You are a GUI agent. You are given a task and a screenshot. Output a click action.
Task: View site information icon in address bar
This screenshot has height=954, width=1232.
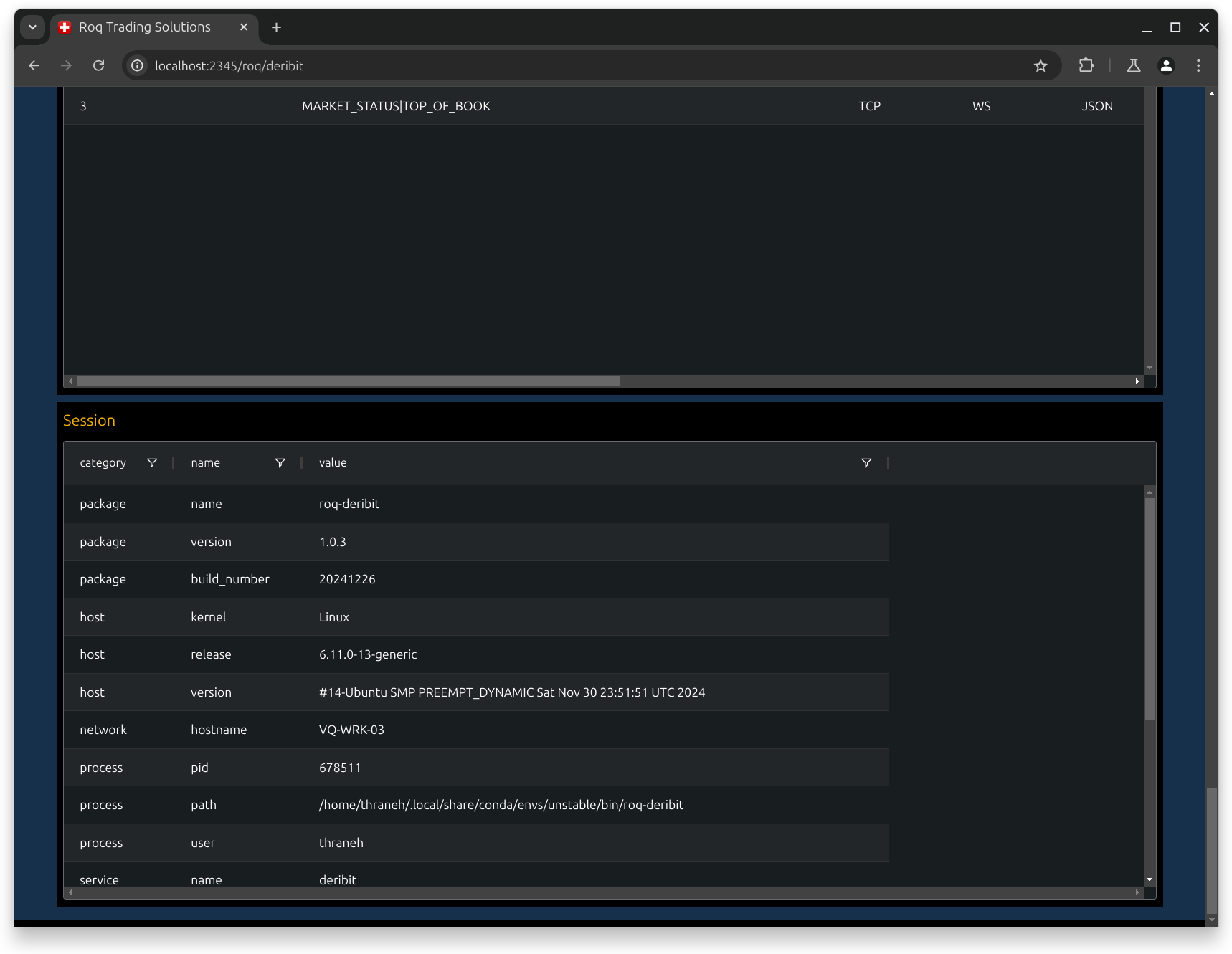137,66
